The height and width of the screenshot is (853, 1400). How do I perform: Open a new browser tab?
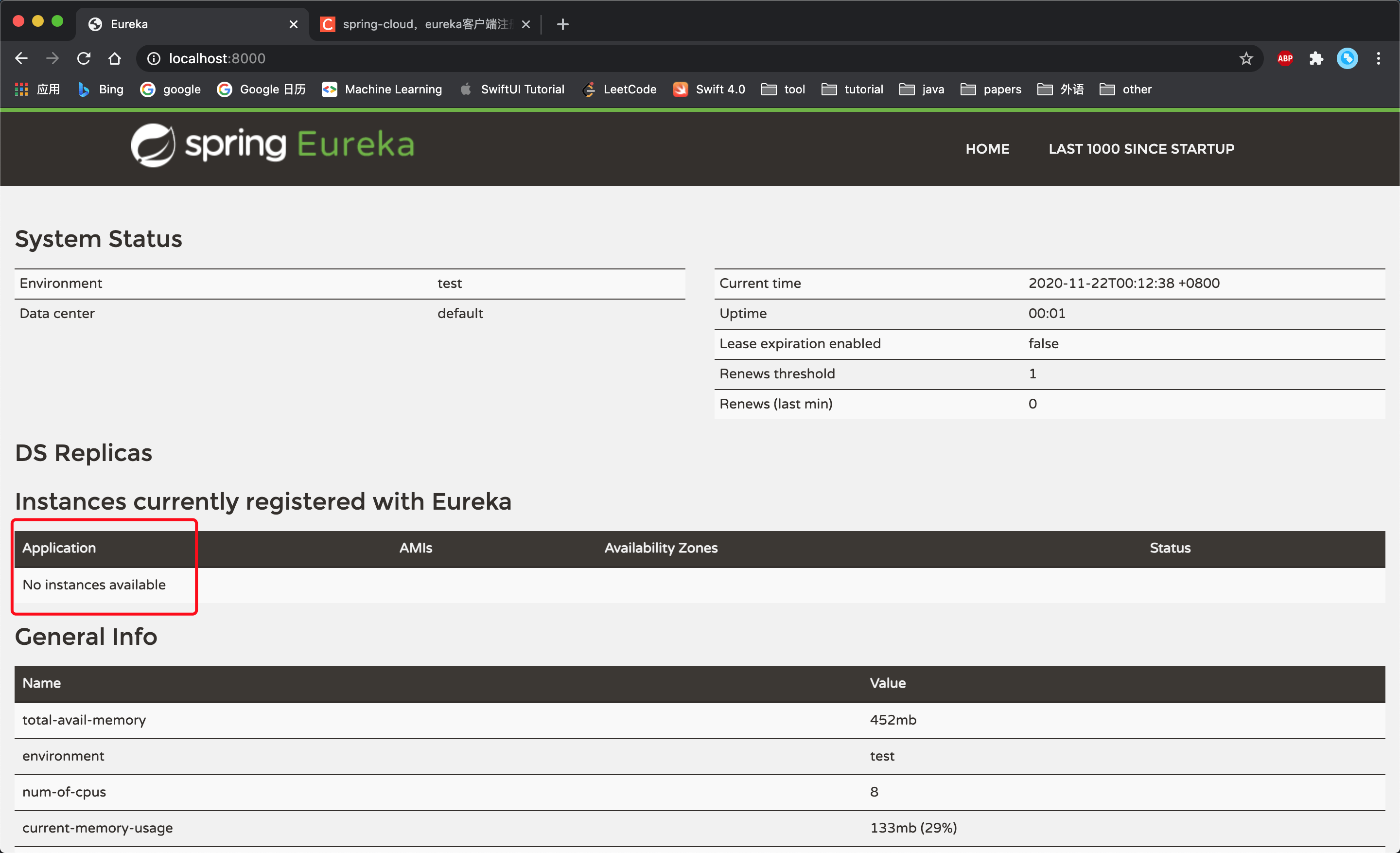point(562,24)
